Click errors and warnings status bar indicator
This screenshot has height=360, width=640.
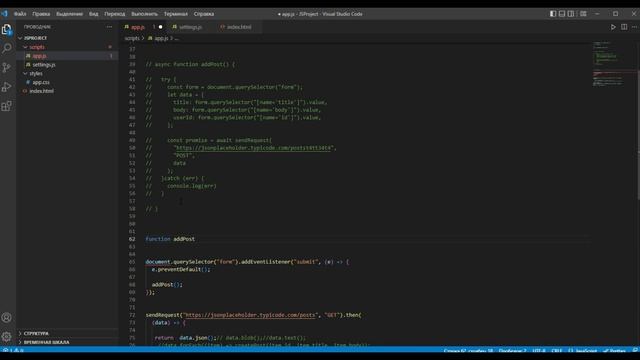[x=12, y=351]
